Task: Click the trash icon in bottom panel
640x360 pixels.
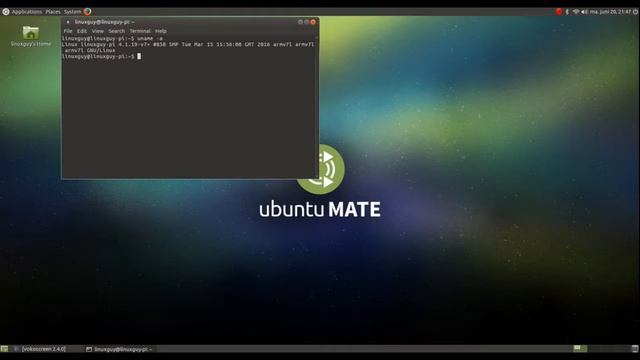Action: coord(635,349)
